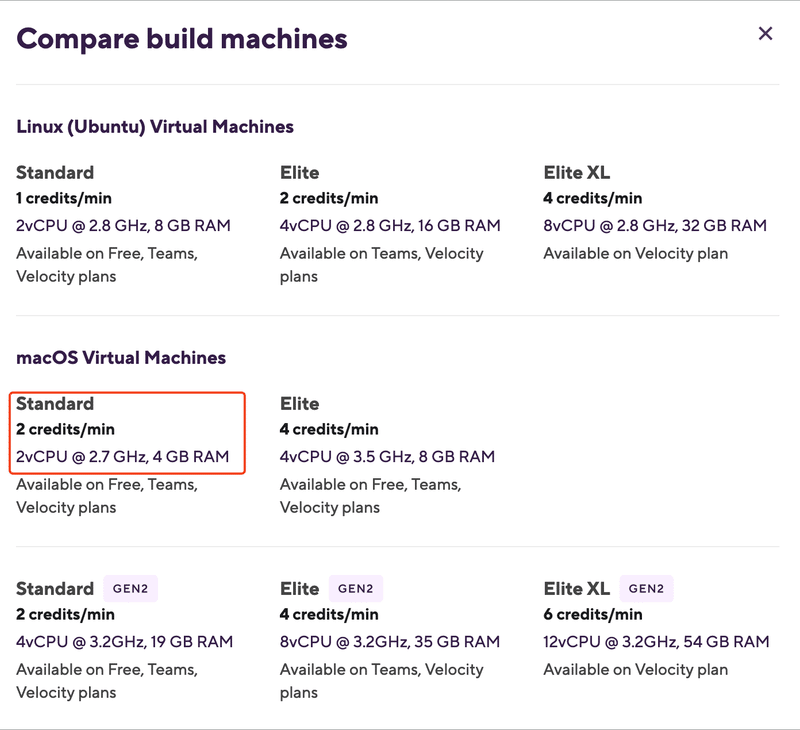
Task: Click the GEN2 badge next to Standard
Action: pos(131,589)
